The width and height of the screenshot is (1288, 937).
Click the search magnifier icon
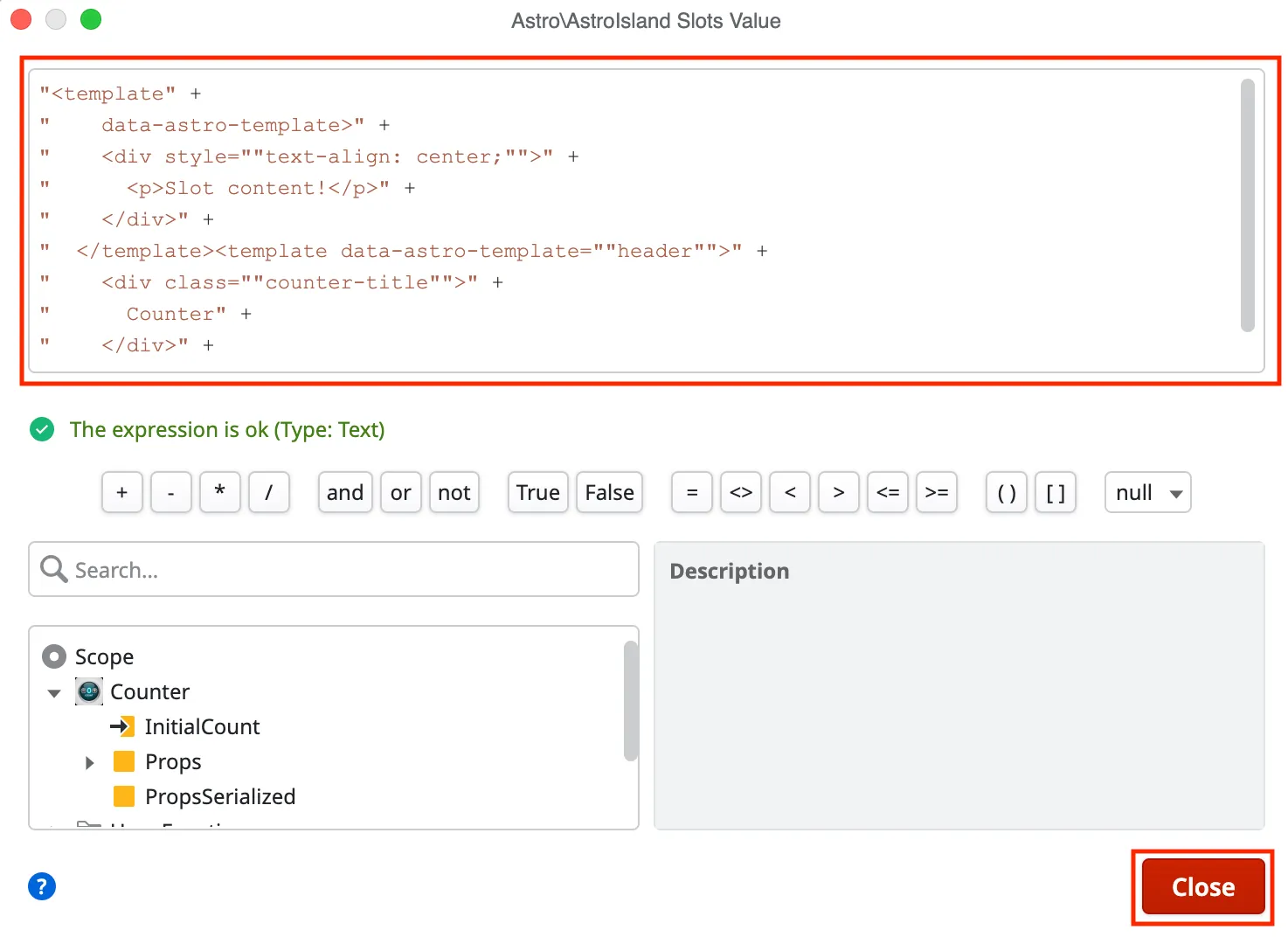(53, 569)
